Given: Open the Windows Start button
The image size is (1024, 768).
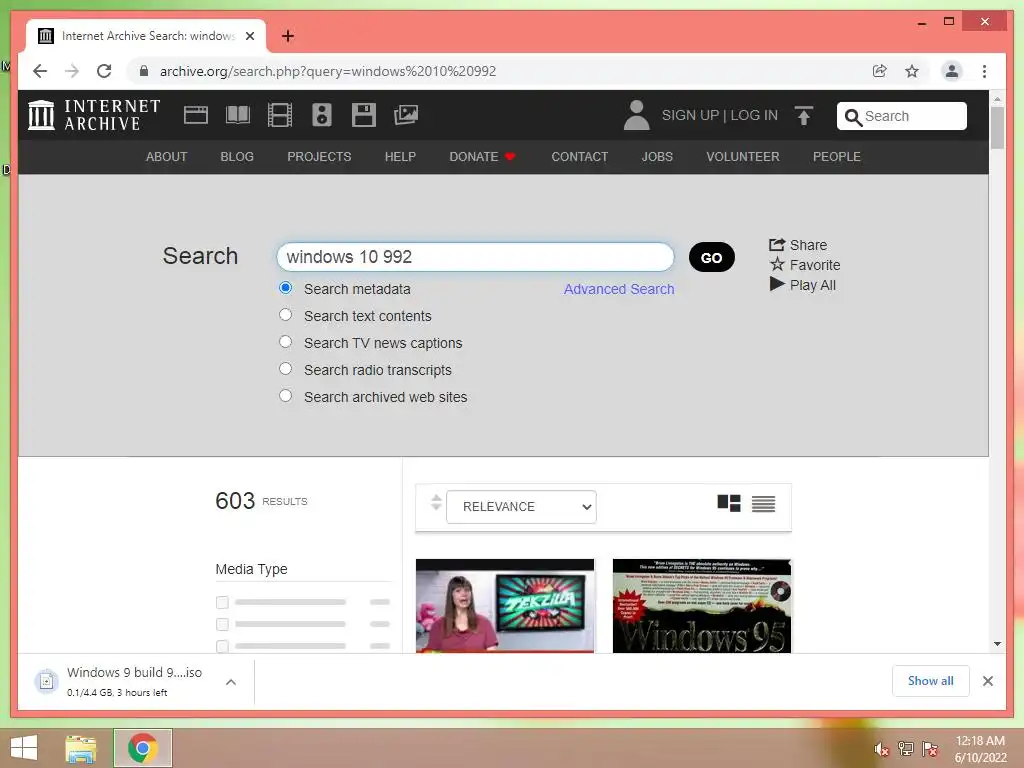Looking at the screenshot, I should pos(24,748).
